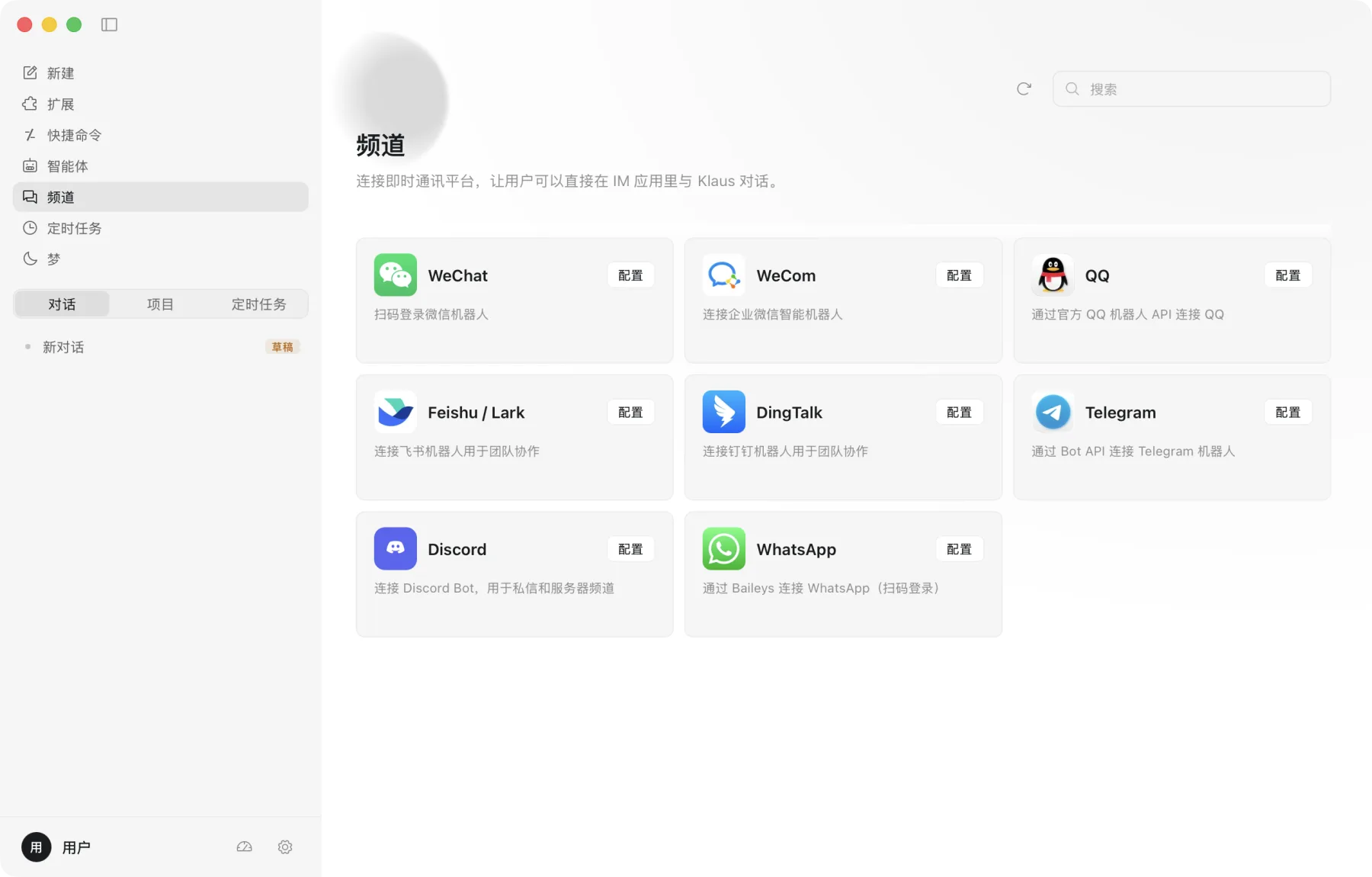Open the settings gear icon
1372x877 pixels.
285,846
